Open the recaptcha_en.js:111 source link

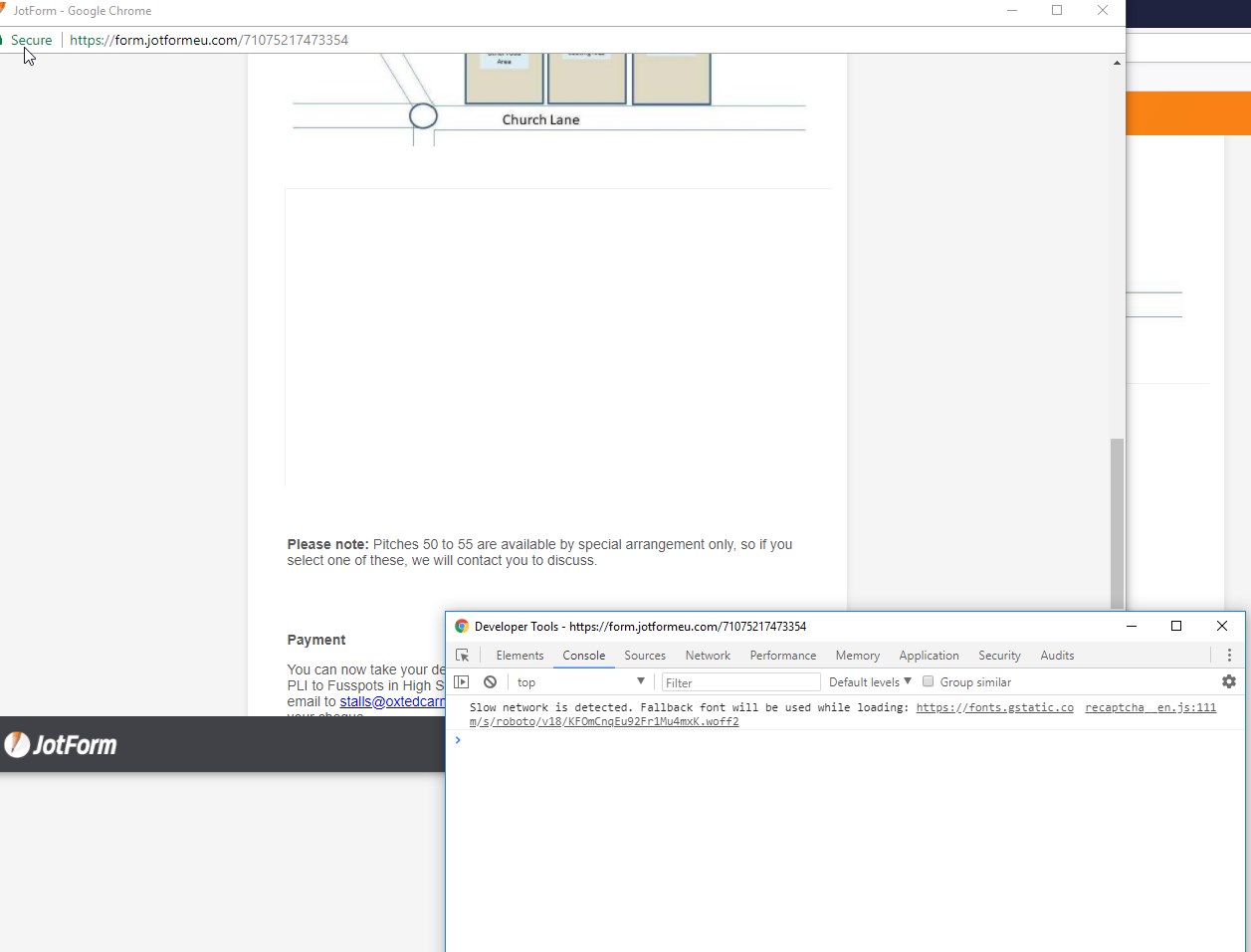click(1150, 707)
